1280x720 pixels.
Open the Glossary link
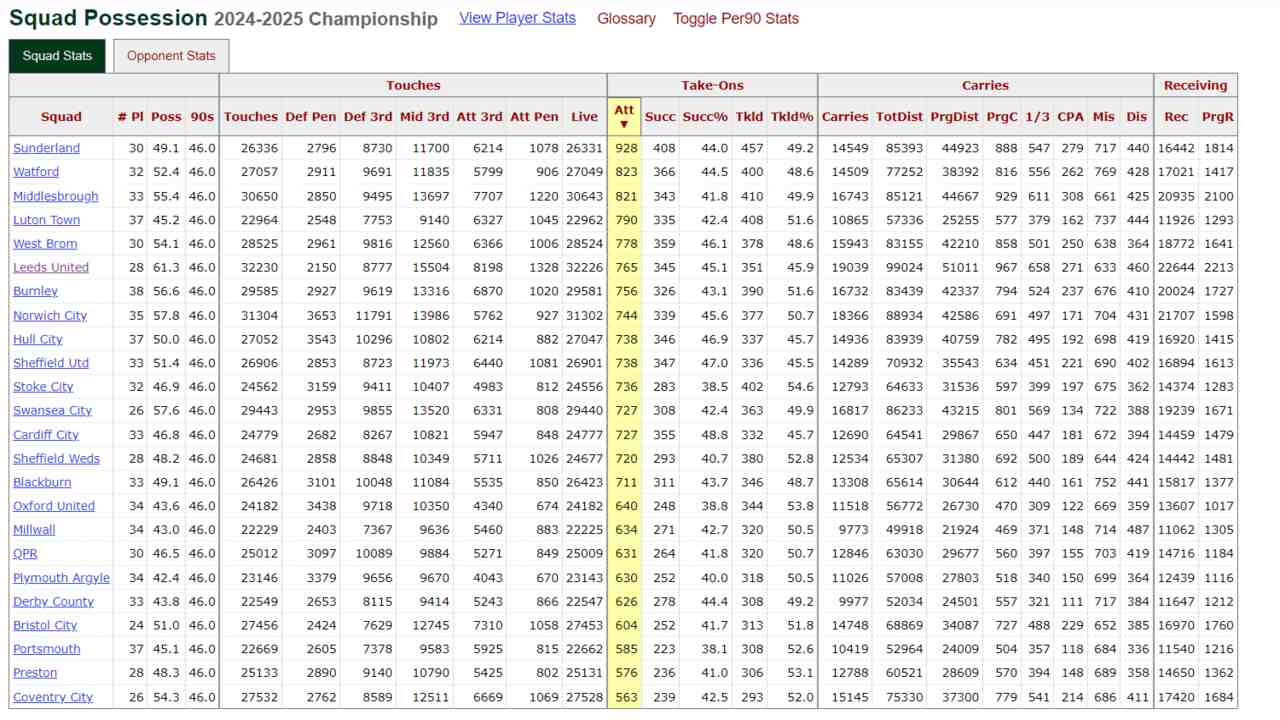(626, 18)
